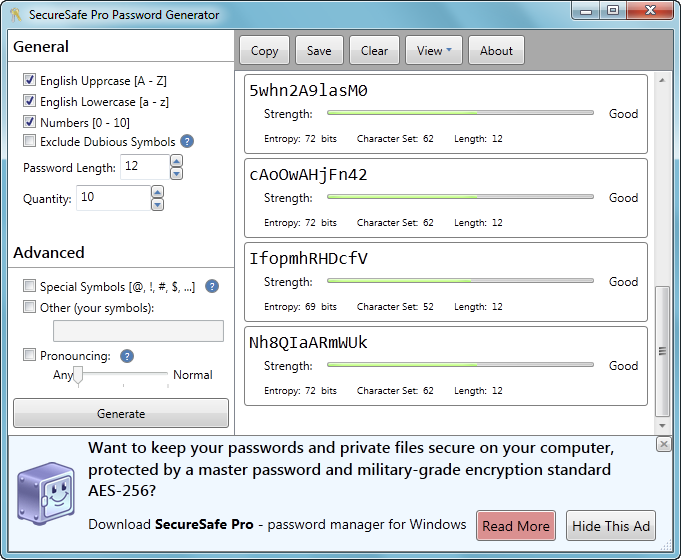Viewport: 681px width, 560px height.
Task: Decrease Quantity with down arrow
Action: [158, 205]
